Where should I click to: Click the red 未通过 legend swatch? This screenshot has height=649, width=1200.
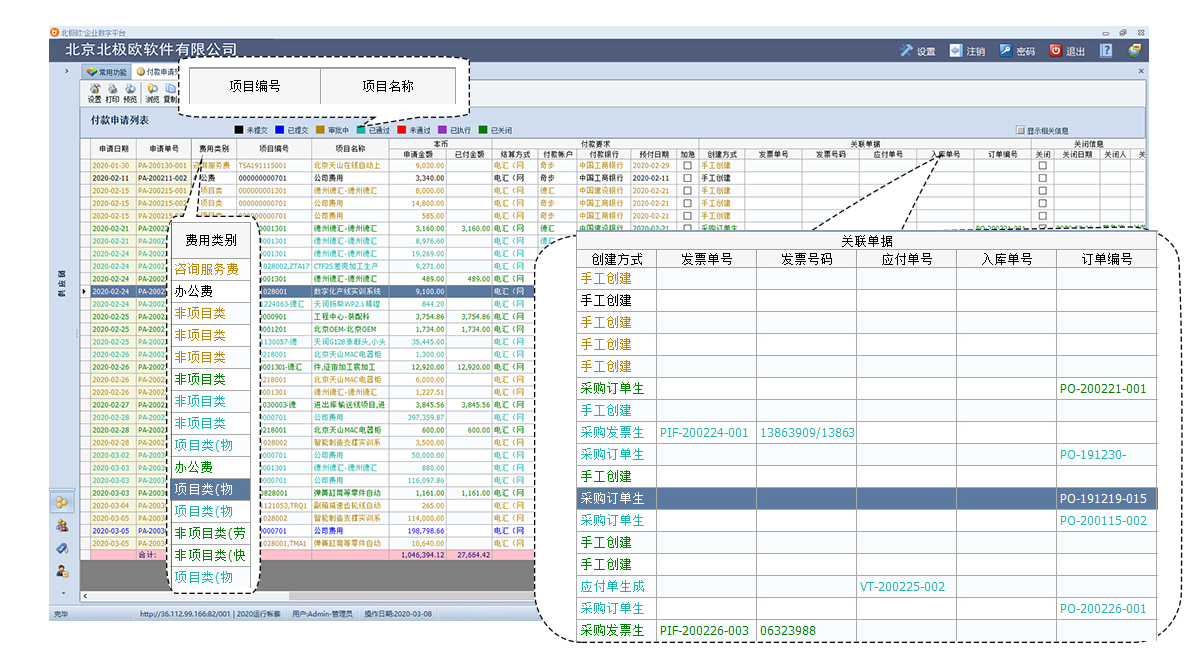coord(402,130)
